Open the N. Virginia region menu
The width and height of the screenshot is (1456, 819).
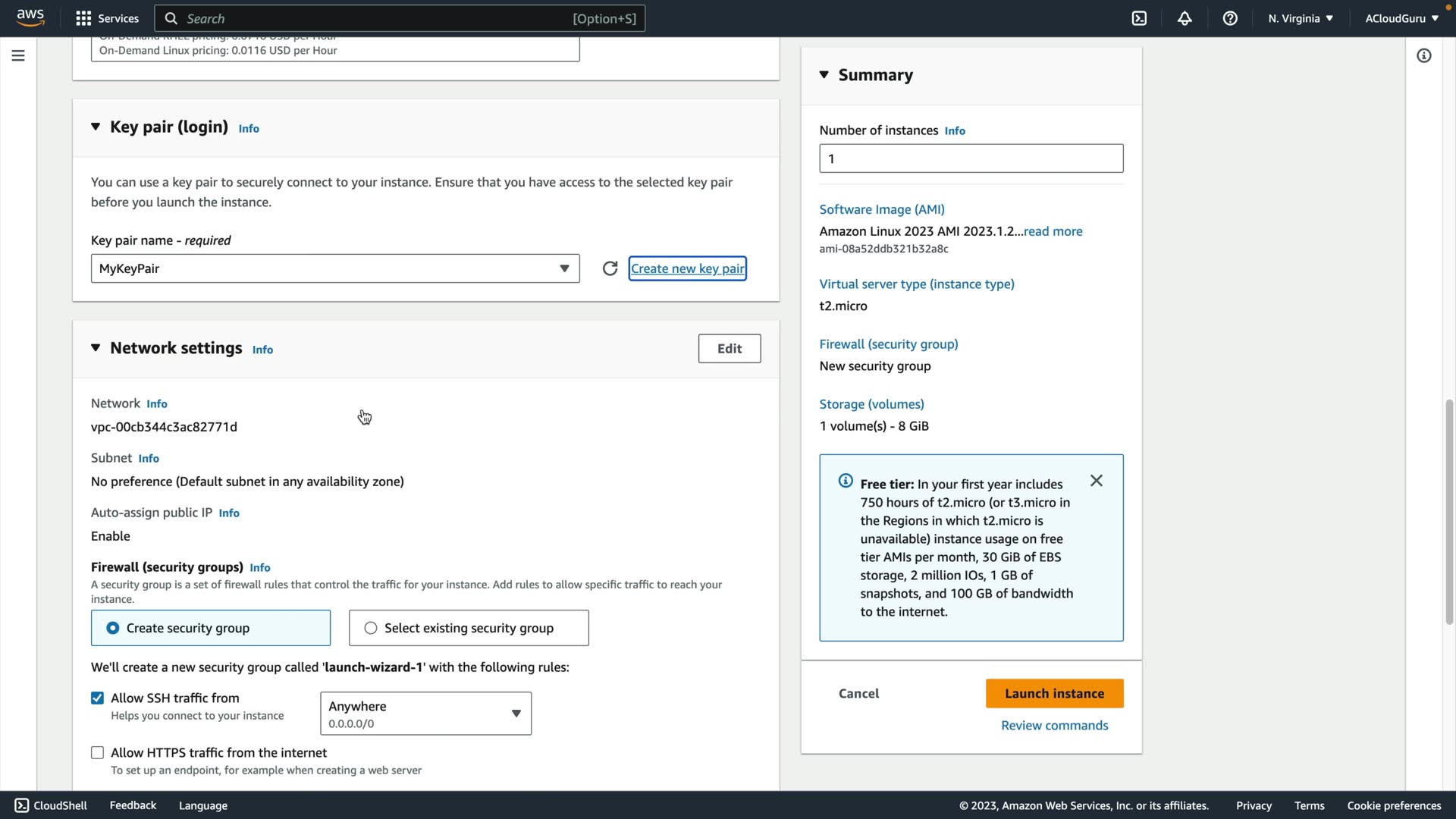click(1300, 18)
